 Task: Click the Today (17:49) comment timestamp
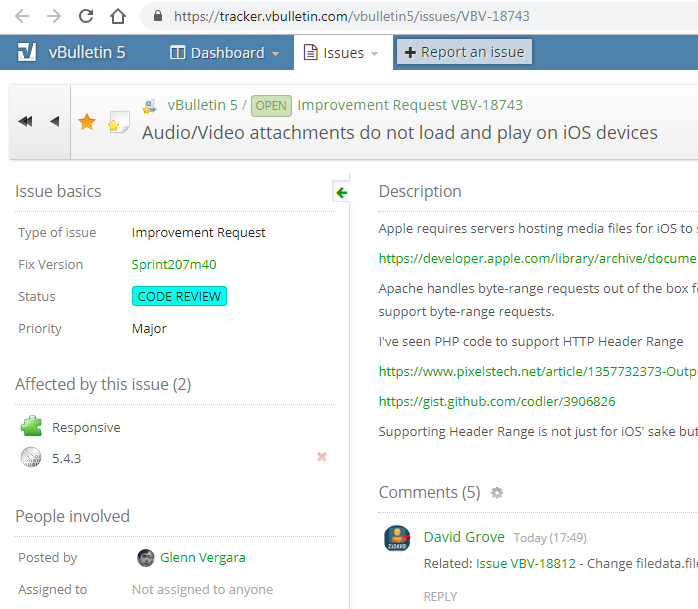click(x=550, y=538)
